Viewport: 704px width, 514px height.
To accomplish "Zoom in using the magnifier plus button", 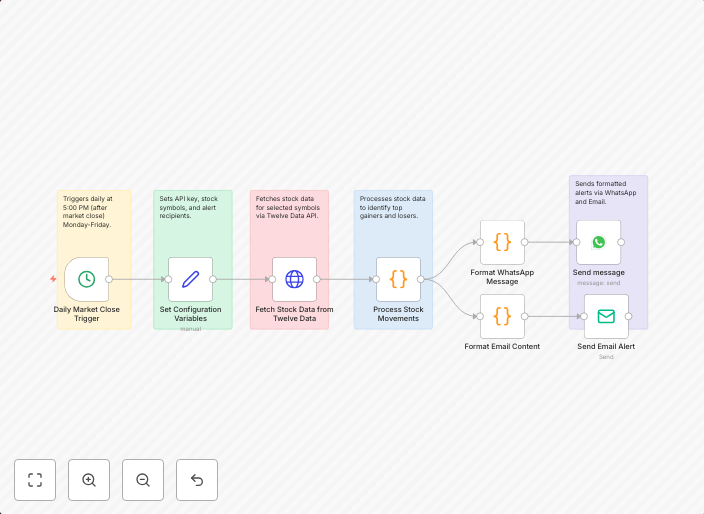I will tap(89, 480).
